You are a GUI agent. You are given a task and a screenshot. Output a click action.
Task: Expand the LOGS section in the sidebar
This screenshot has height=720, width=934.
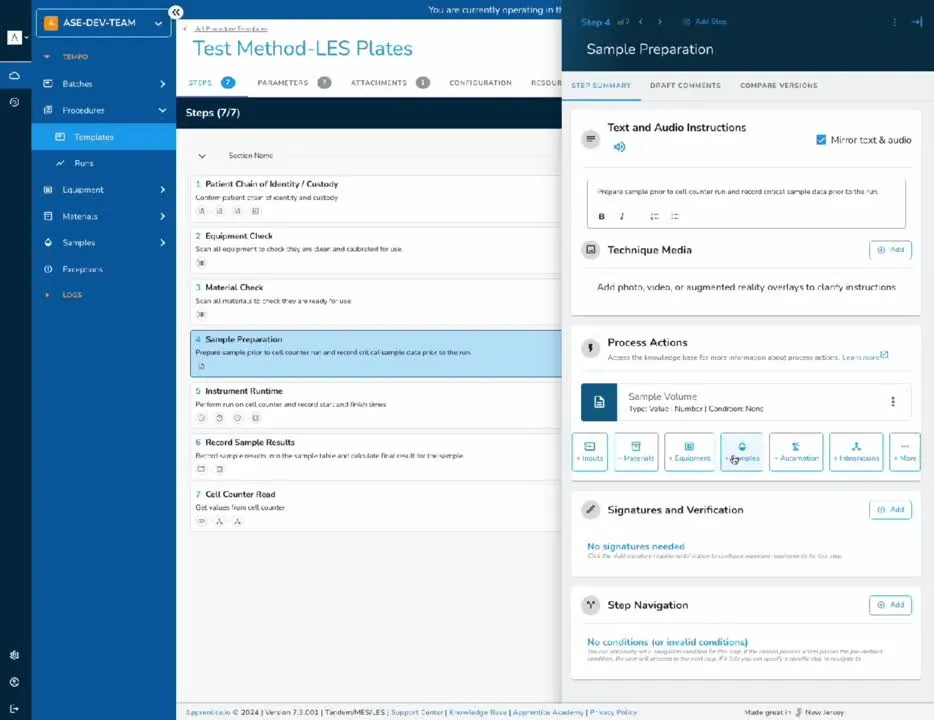(47, 295)
